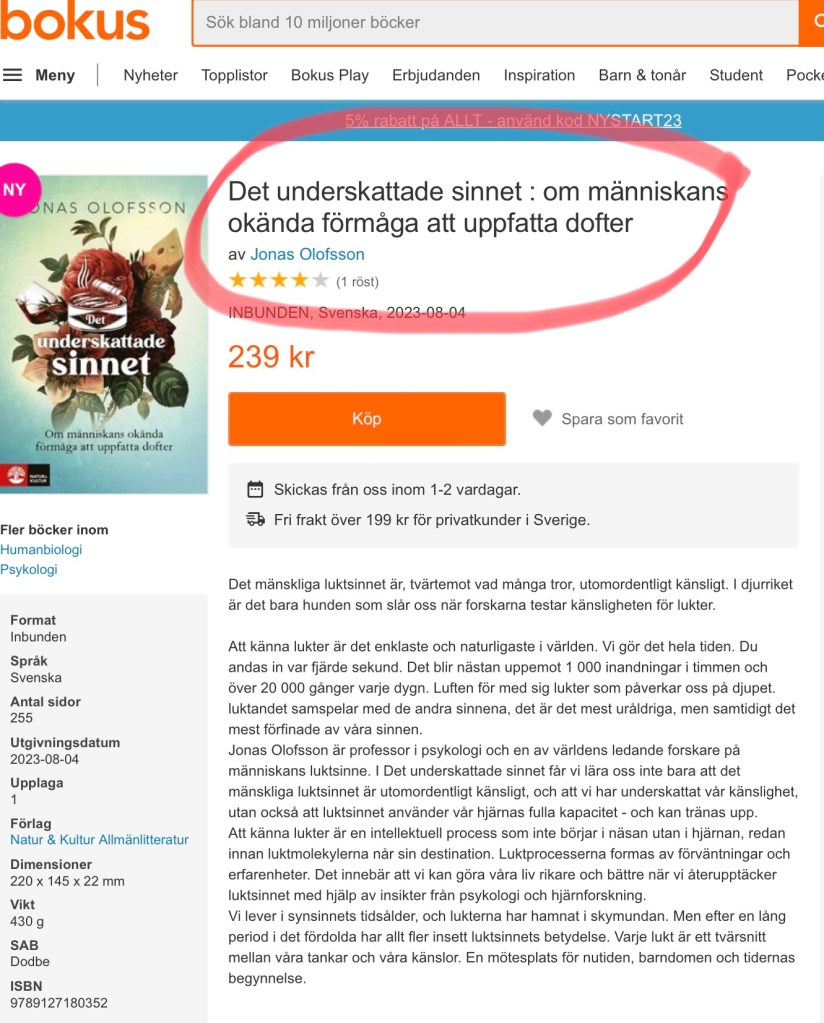Select the Barn & tonår menu
The width and height of the screenshot is (824, 1023).
point(642,75)
